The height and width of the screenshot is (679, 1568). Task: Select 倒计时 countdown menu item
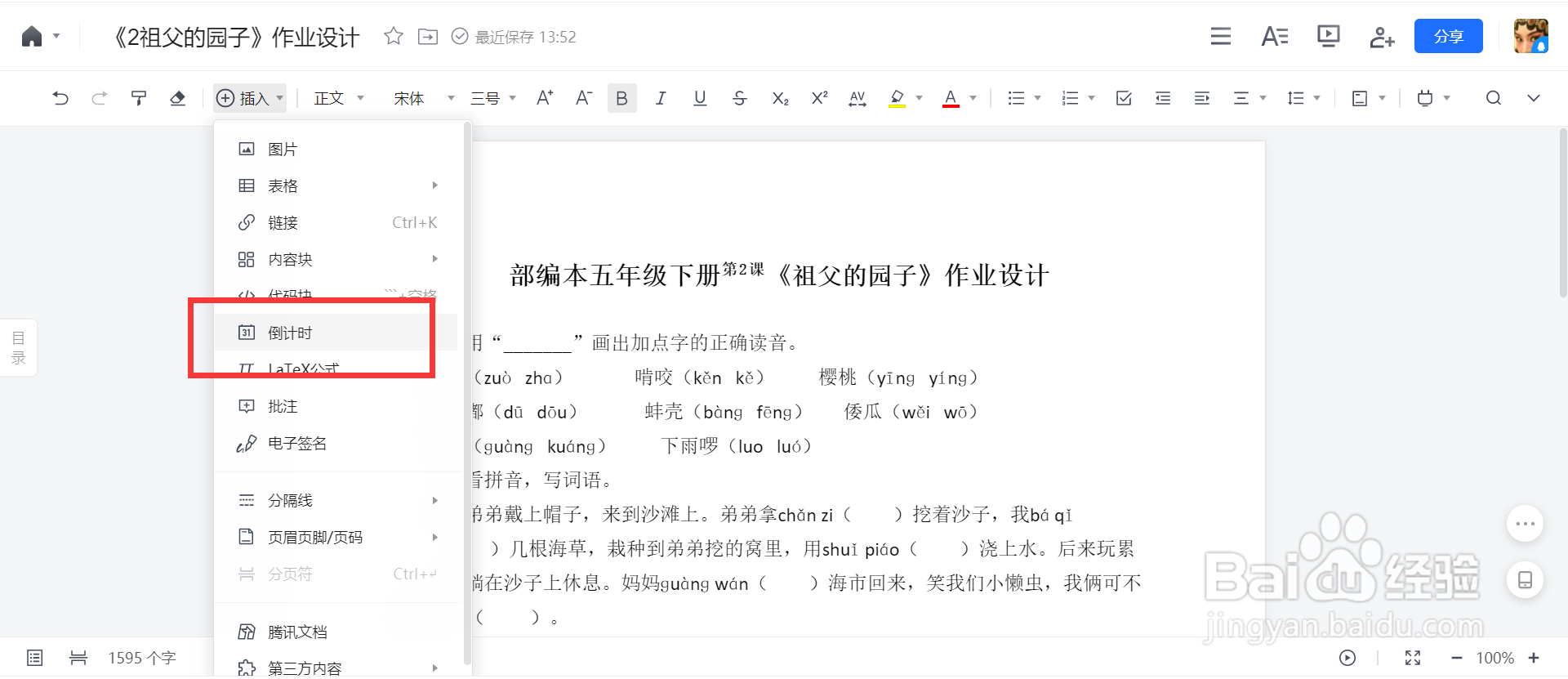[336, 333]
